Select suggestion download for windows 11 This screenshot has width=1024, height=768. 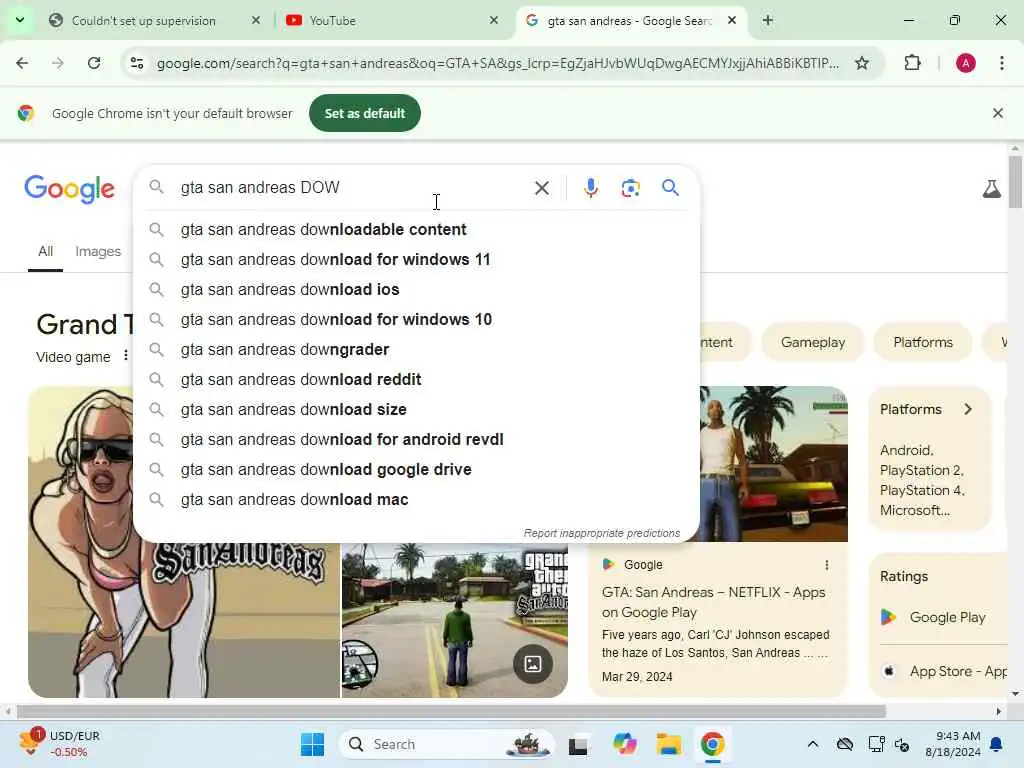pos(416,259)
